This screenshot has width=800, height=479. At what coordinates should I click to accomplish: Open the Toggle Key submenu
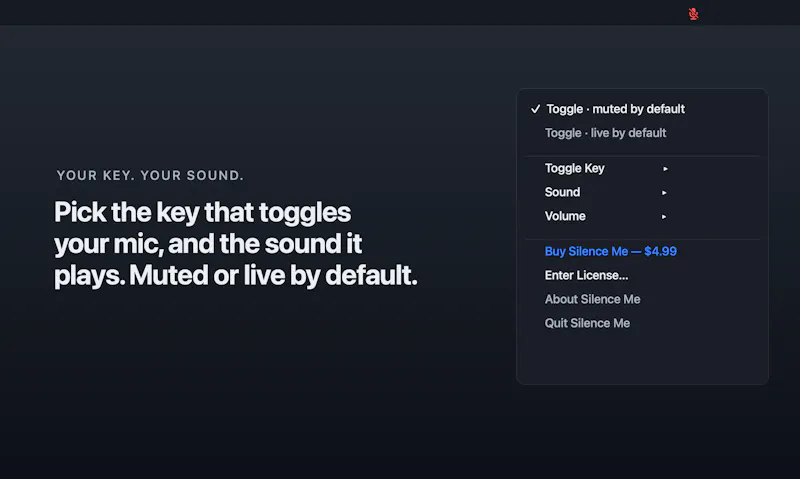click(x=574, y=168)
